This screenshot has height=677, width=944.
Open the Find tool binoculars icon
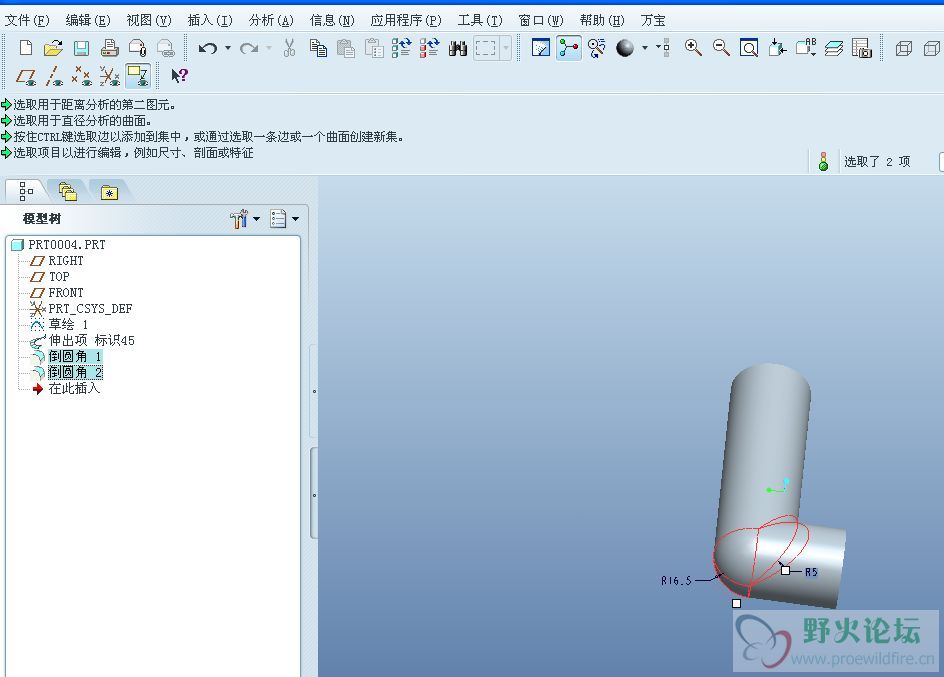point(458,48)
